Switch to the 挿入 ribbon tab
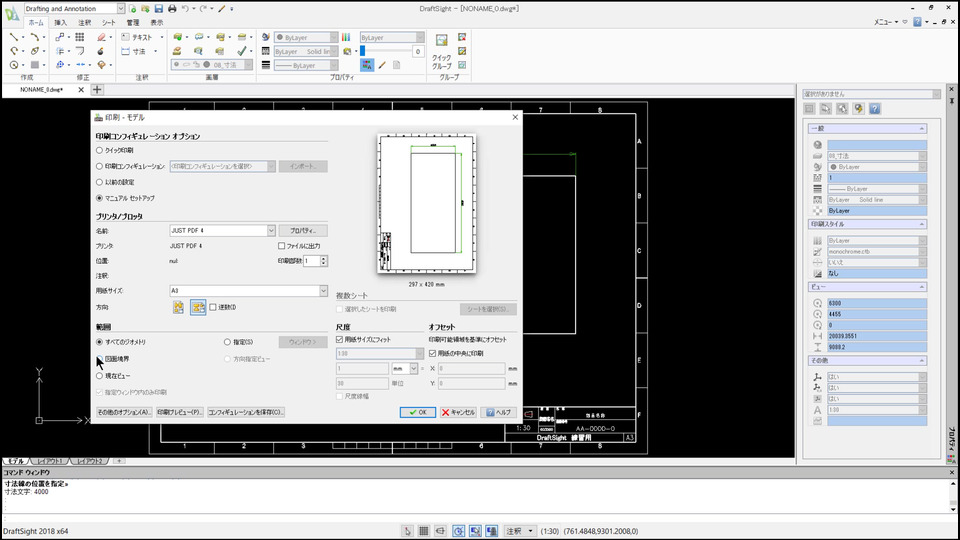 [61, 22]
